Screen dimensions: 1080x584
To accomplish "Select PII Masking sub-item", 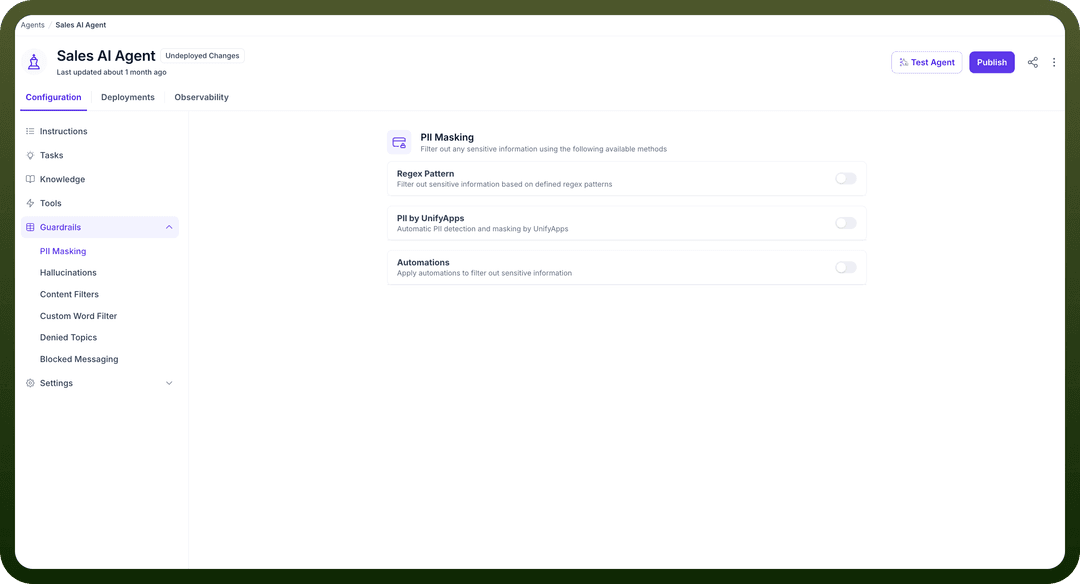I will click(63, 251).
